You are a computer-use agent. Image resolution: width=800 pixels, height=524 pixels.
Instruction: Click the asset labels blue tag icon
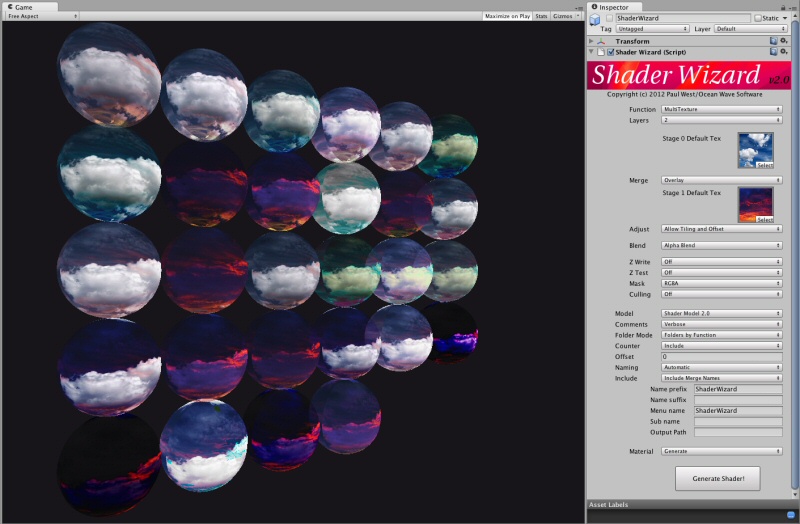click(x=791, y=514)
